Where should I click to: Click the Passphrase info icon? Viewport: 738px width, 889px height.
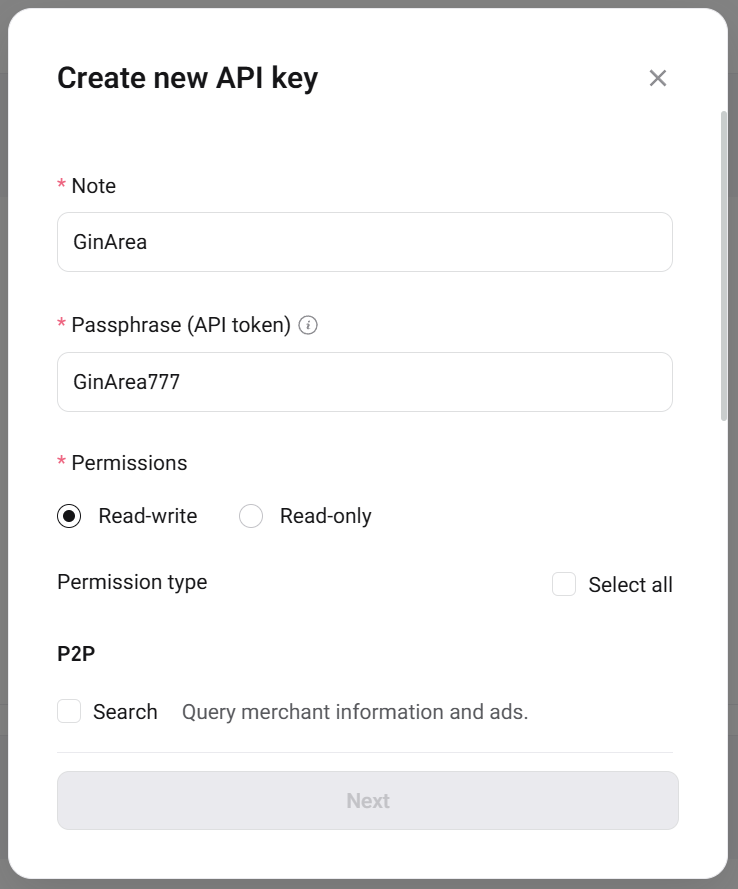(308, 325)
